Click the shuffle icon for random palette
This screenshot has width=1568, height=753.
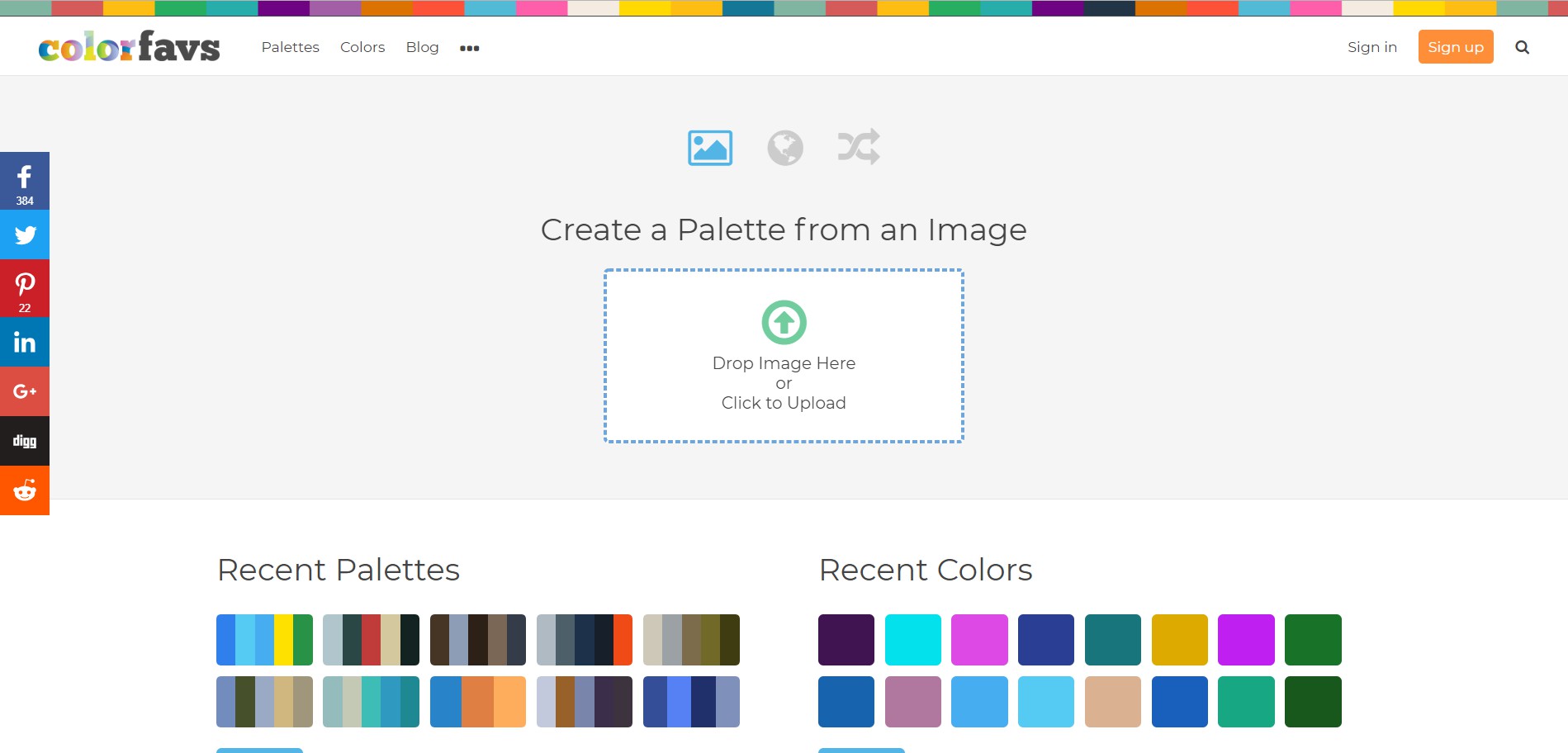[x=859, y=149]
